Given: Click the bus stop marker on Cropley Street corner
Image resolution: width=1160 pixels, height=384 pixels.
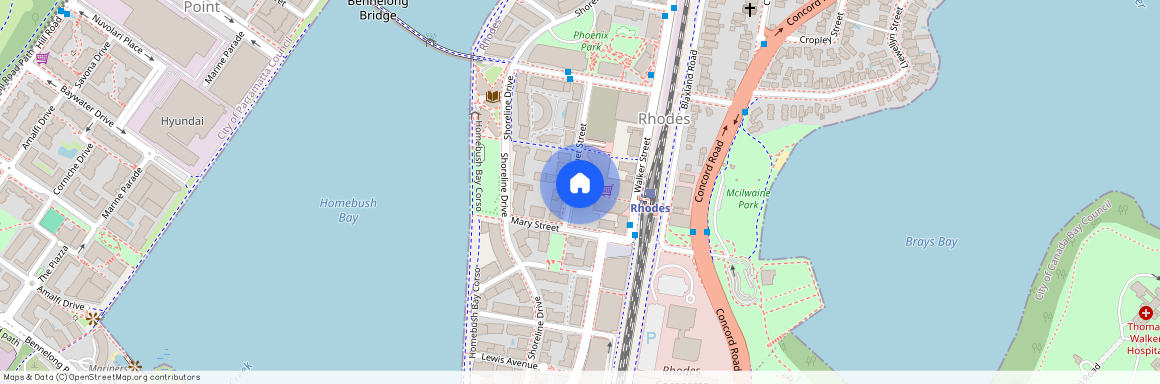Looking at the screenshot, I should [763, 44].
